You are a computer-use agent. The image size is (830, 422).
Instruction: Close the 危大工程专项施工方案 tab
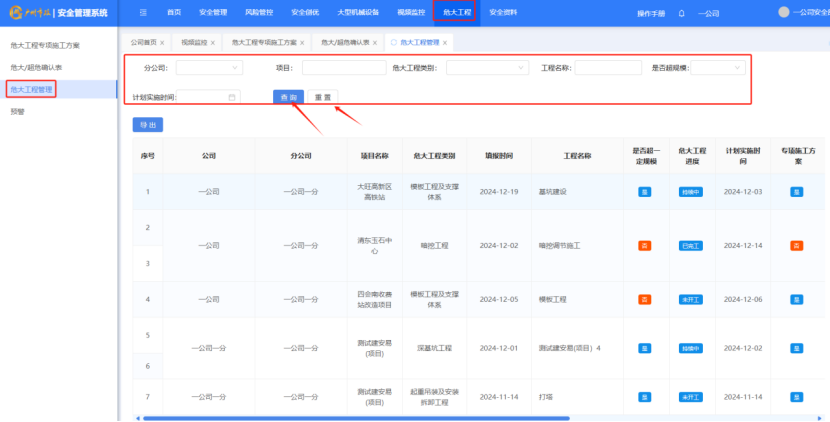click(302, 43)
